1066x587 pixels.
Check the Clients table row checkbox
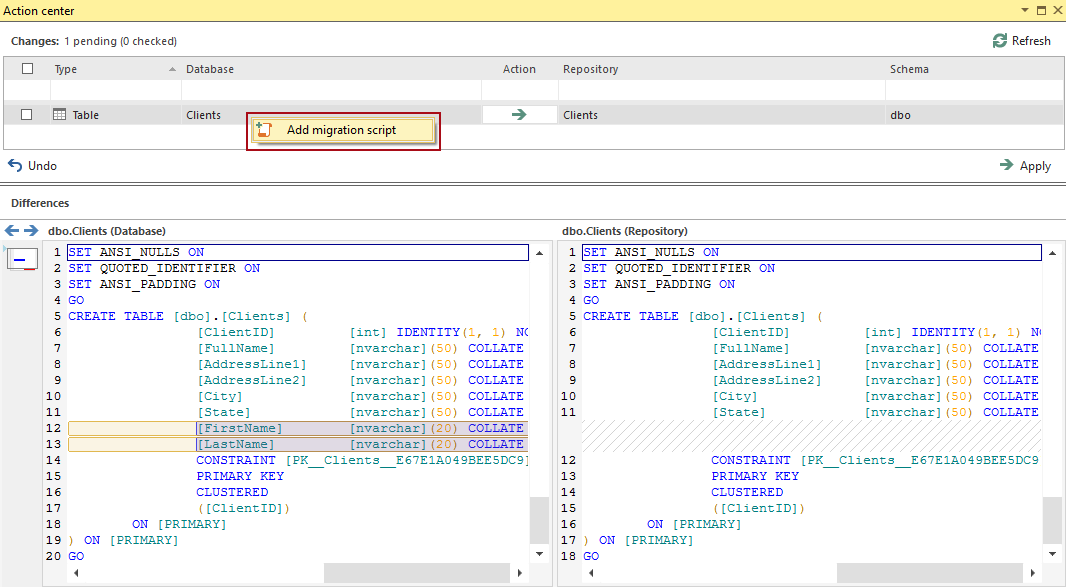click(x=27, y=115)
